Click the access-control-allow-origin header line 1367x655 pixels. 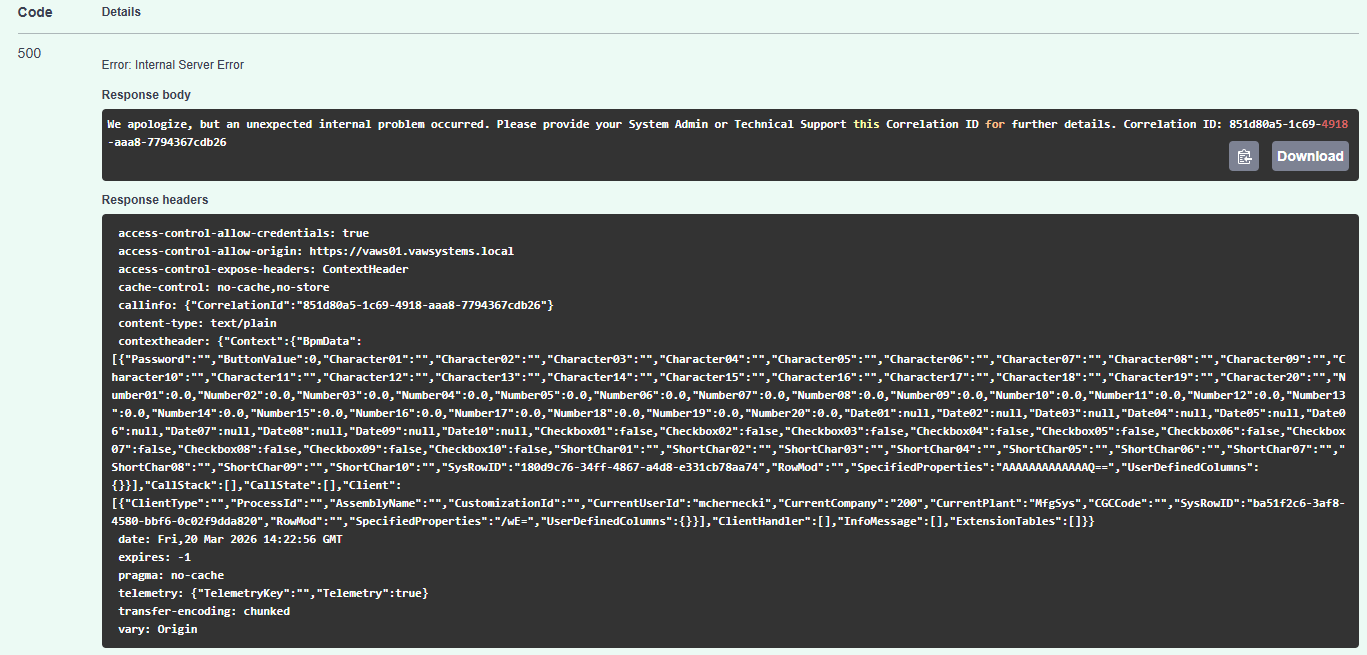pos(316,251)
